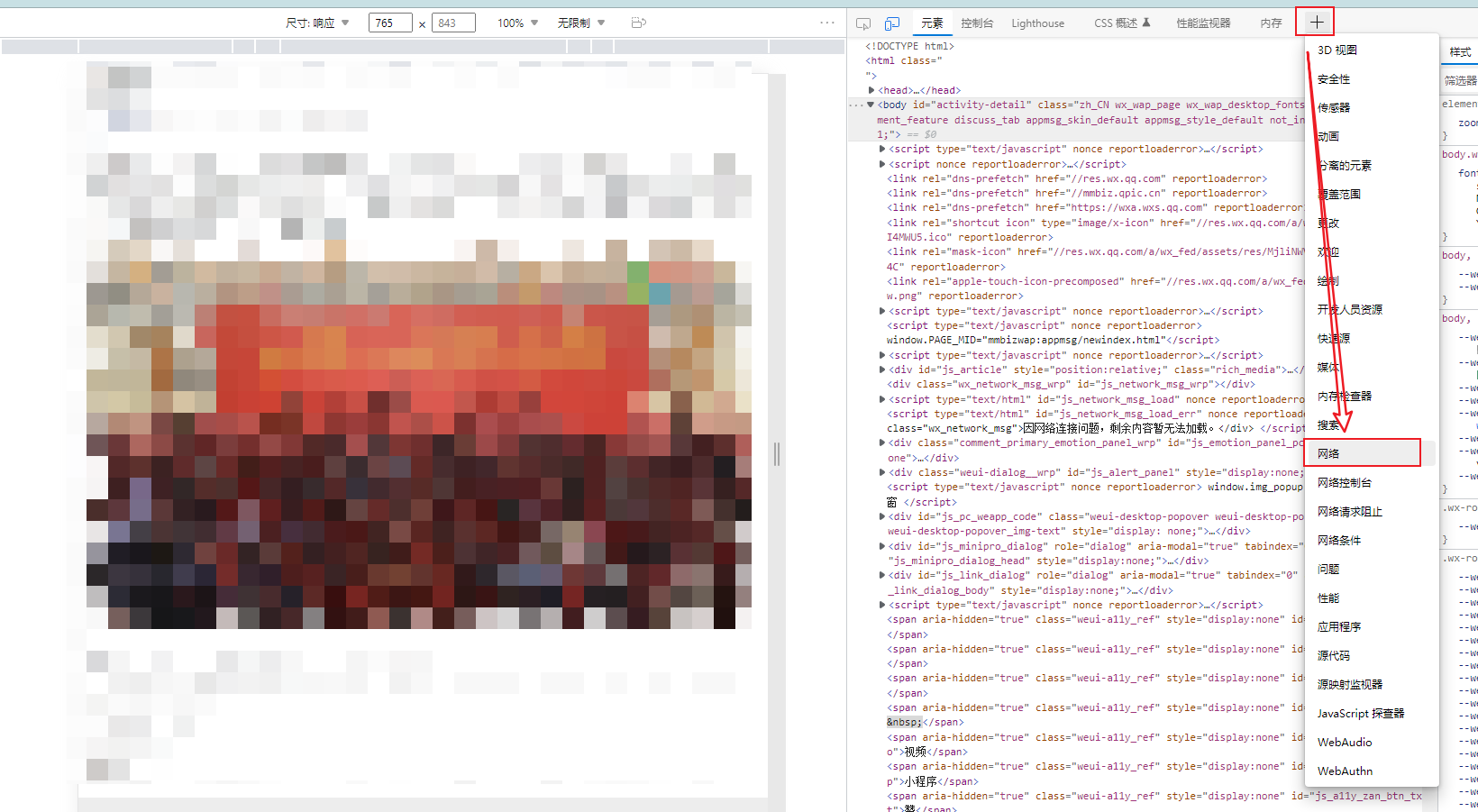Image resolution: width=1478 pixels, height=812 pixels.
Task: Choose 欢迎 from the menu
Action: pos(1371,252)
